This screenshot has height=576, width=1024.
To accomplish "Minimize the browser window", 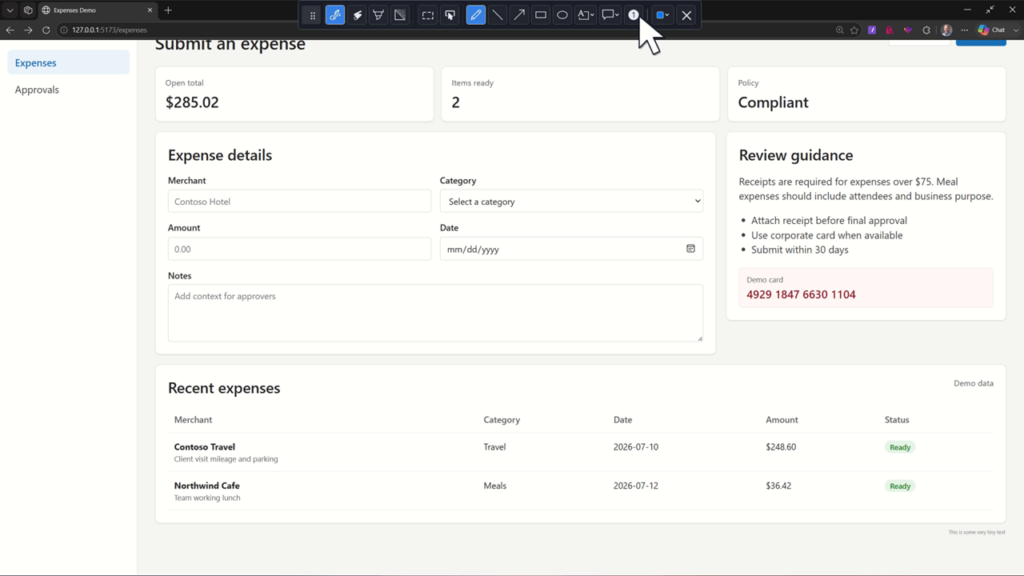I will (967, 10).
